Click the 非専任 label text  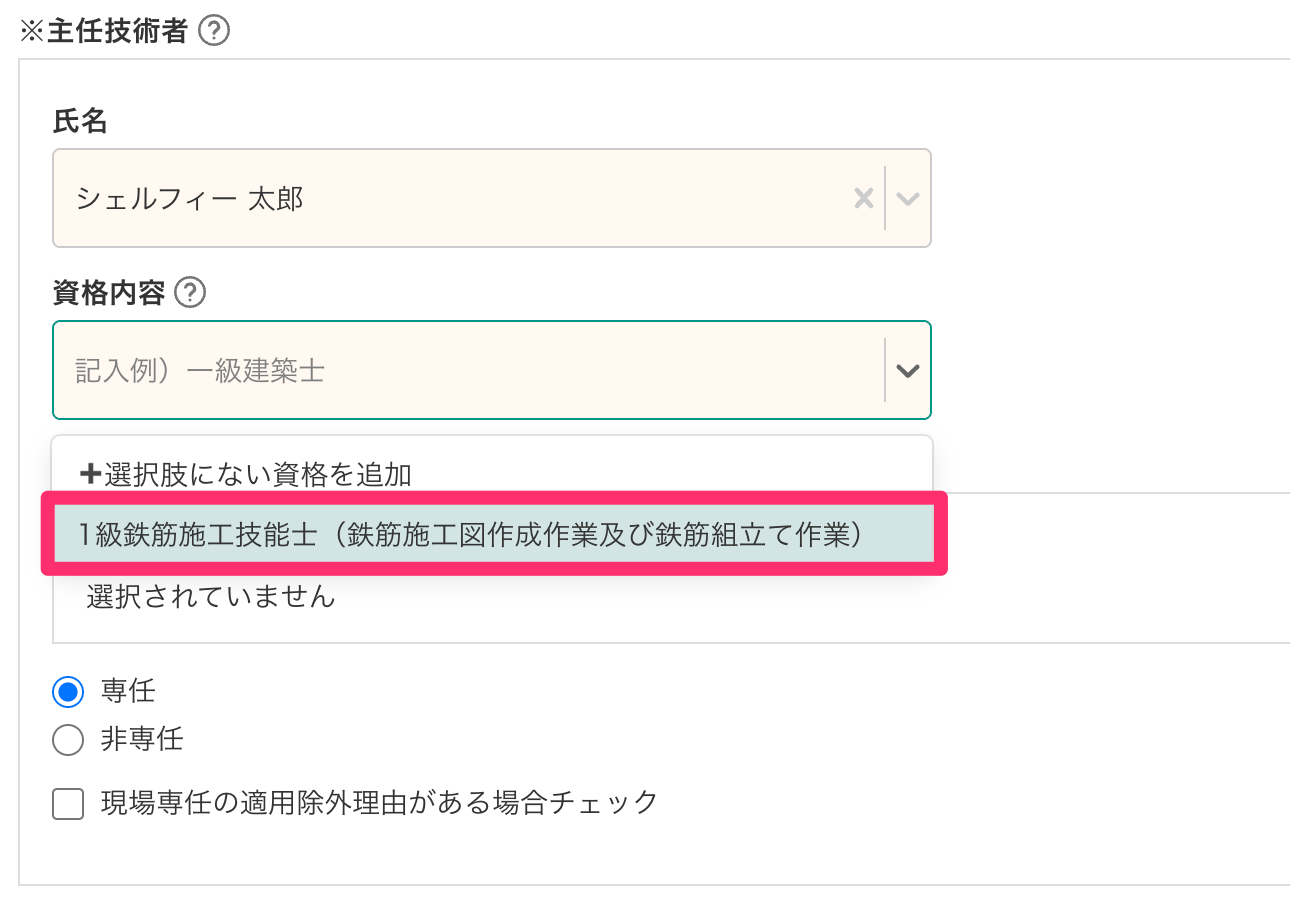click(142, 740)
